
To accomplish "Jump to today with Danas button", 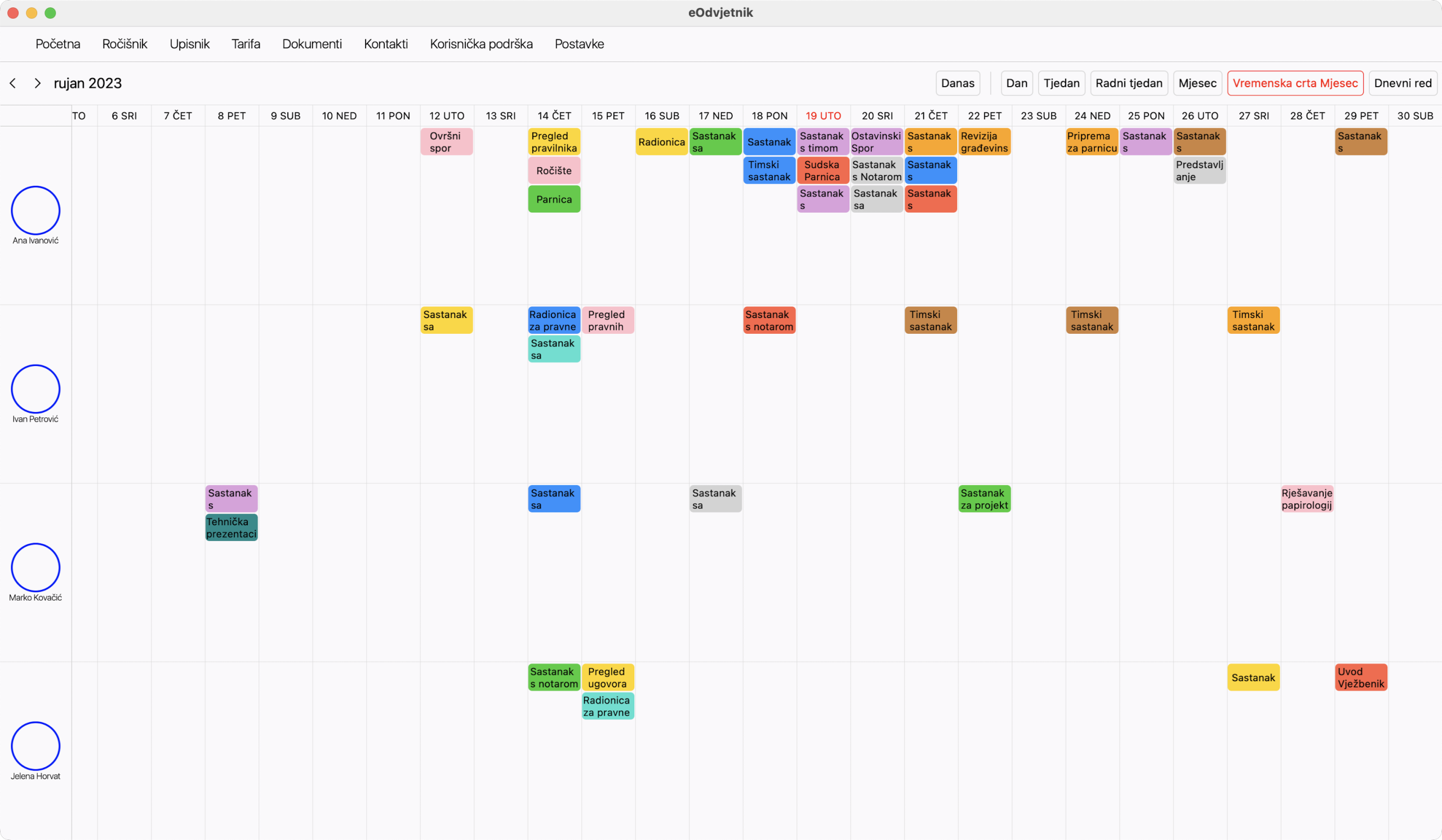I will [x=958, y=83].
